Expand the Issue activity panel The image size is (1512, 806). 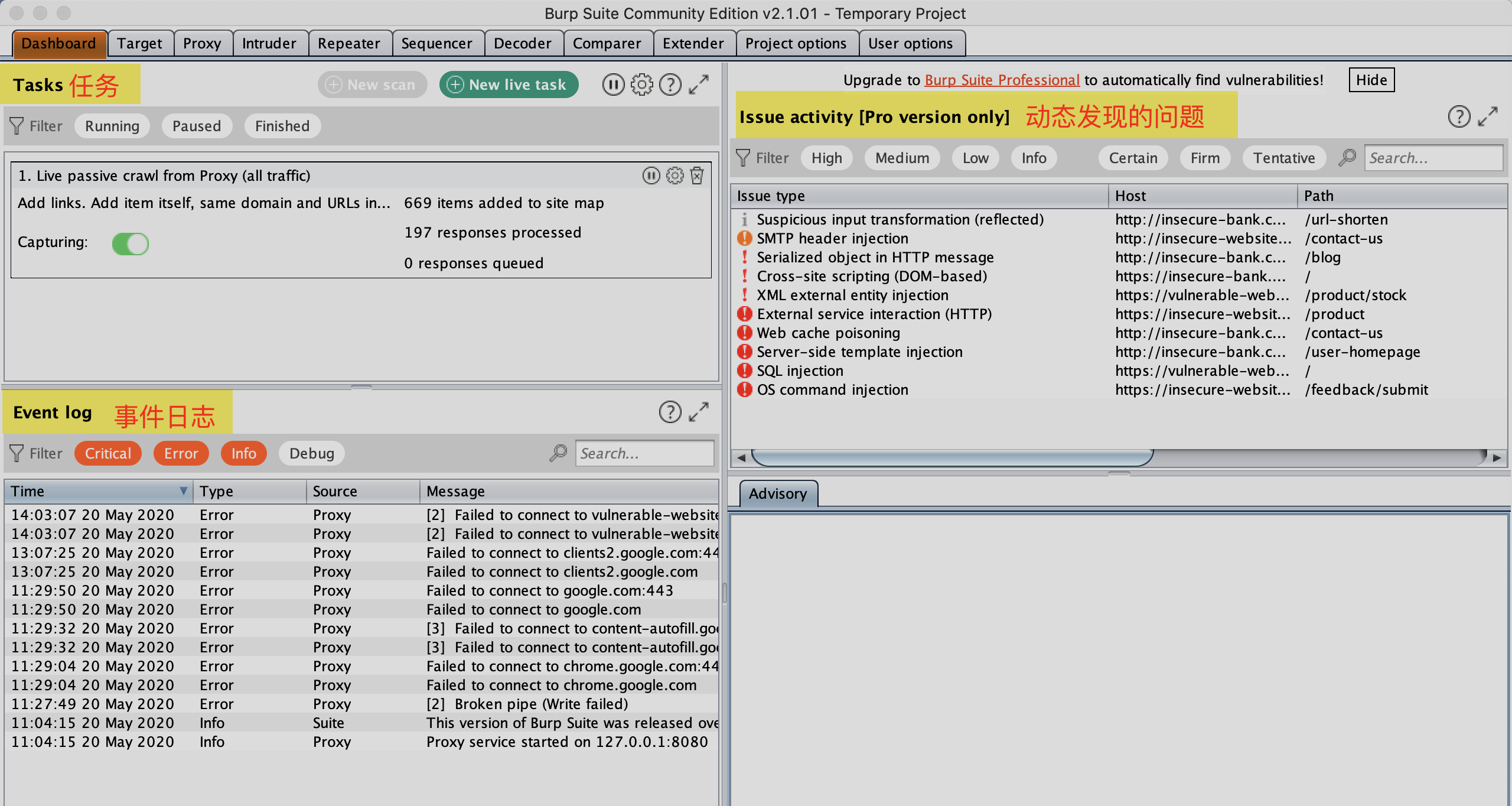coord(1487,116)
